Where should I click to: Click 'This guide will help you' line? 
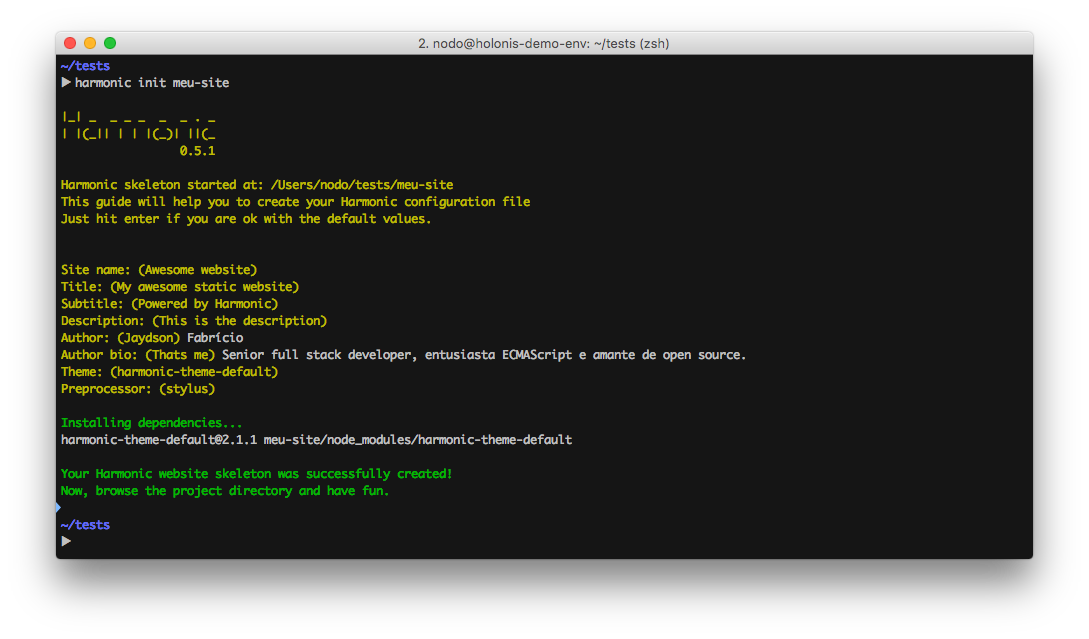[x=295, y=202]
